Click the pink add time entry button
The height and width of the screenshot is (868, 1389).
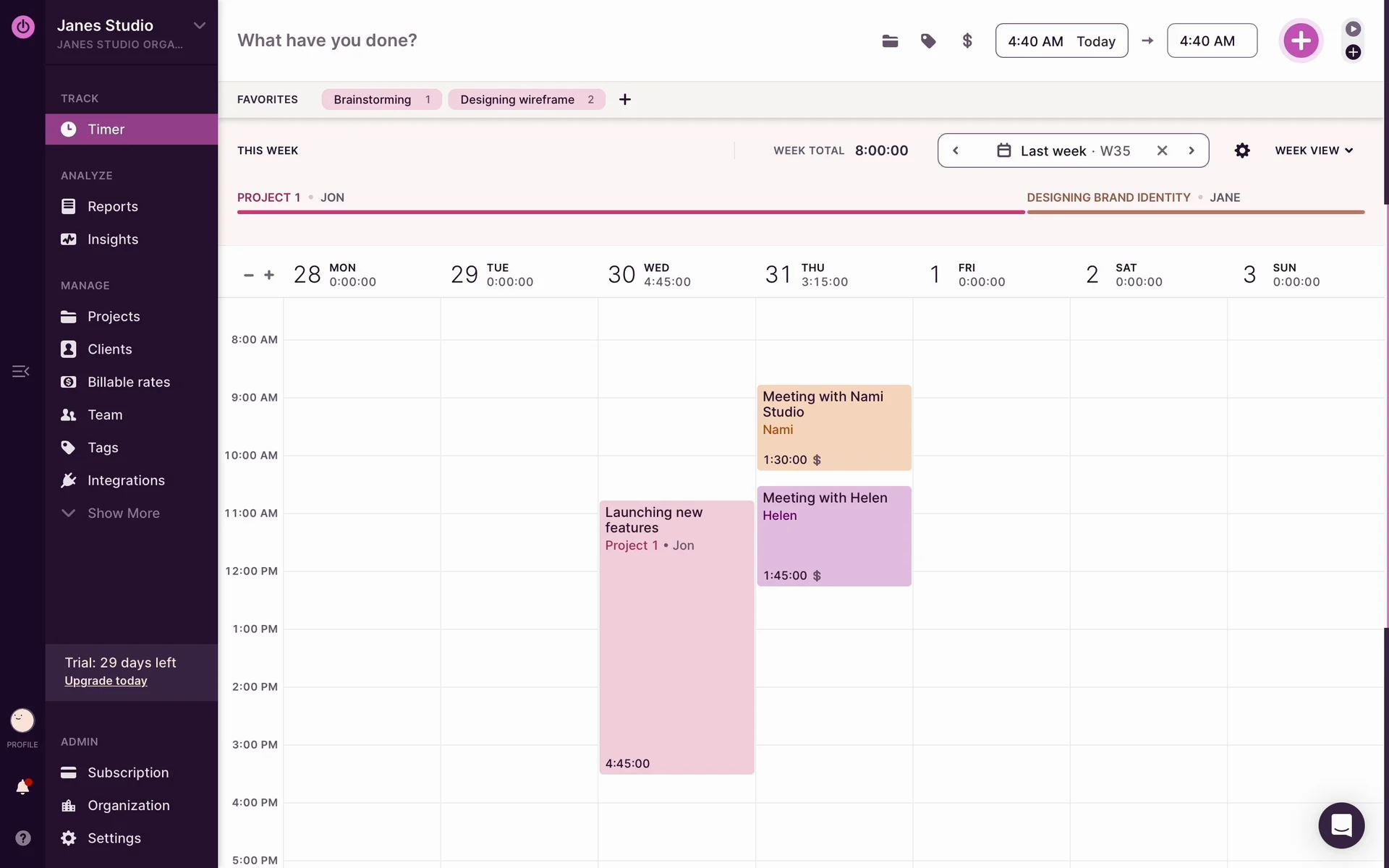[1300, 41]
